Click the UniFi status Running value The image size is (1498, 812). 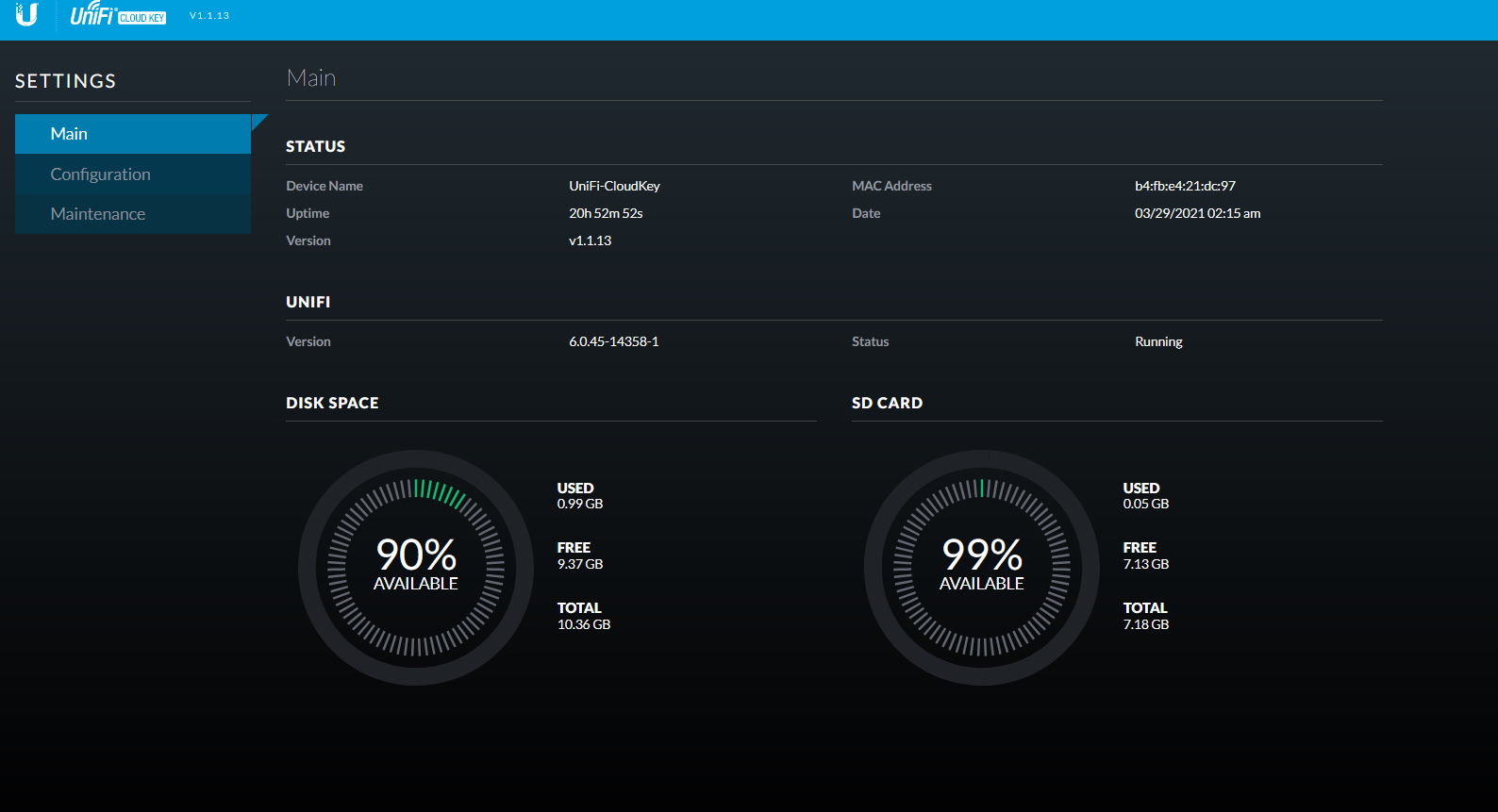[x=1158, y=341]
